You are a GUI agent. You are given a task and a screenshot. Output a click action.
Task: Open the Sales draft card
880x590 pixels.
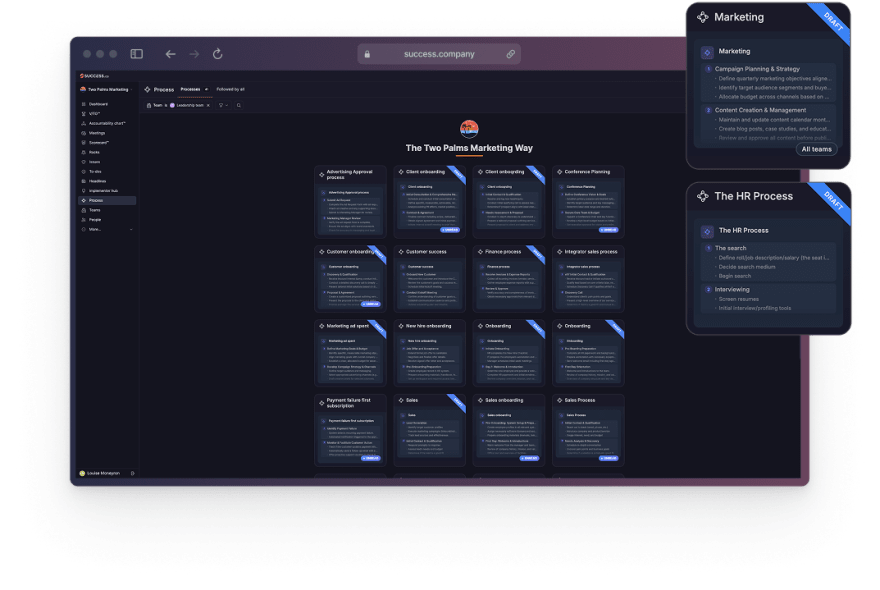430,430
